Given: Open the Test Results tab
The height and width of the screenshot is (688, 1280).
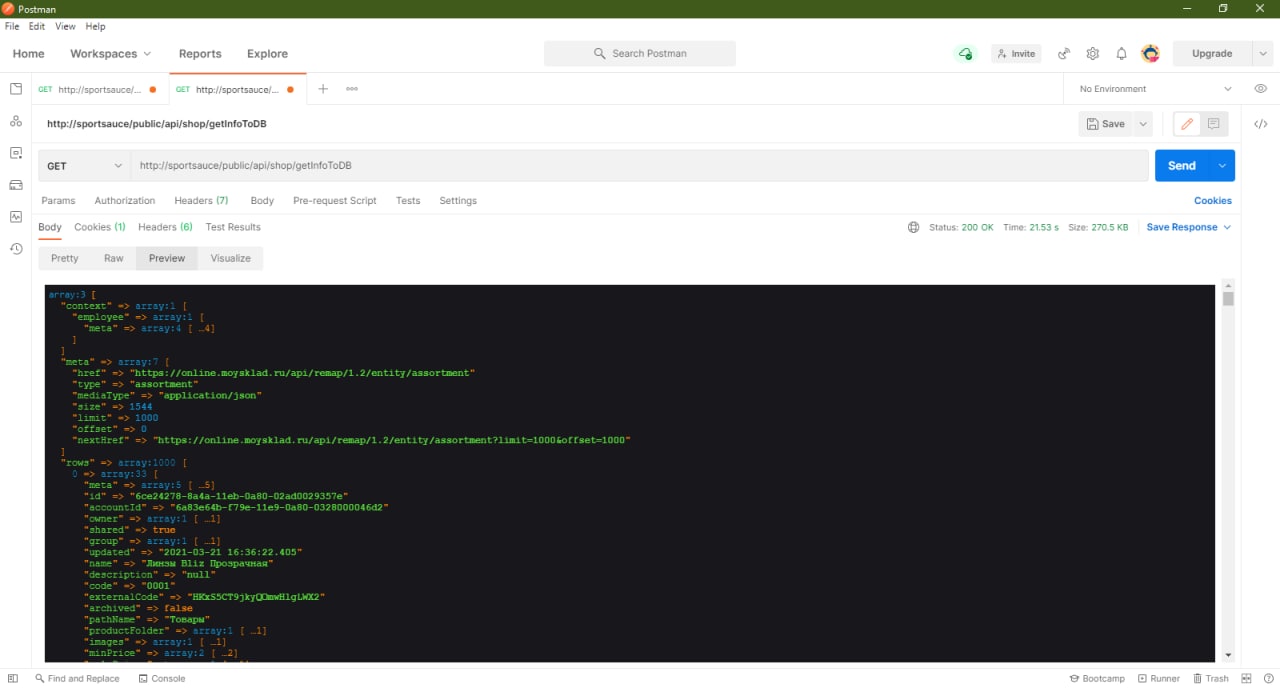Looking at the screenshot, I should [233, 228].
